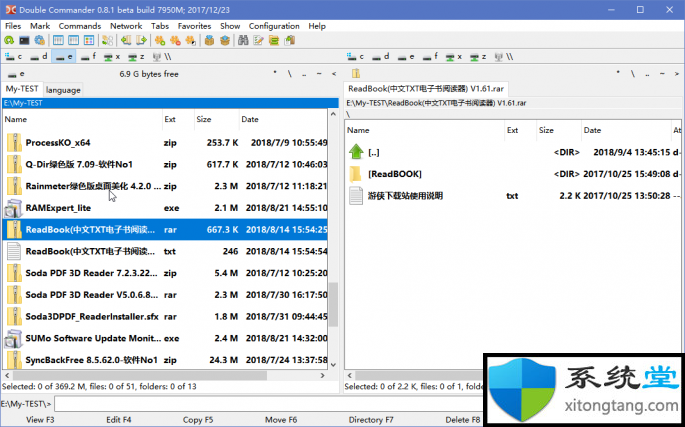Select drive f in right panel drive bar
Image resolution: width=685 pixels, height=427 pixels.
tap(430, 56)
